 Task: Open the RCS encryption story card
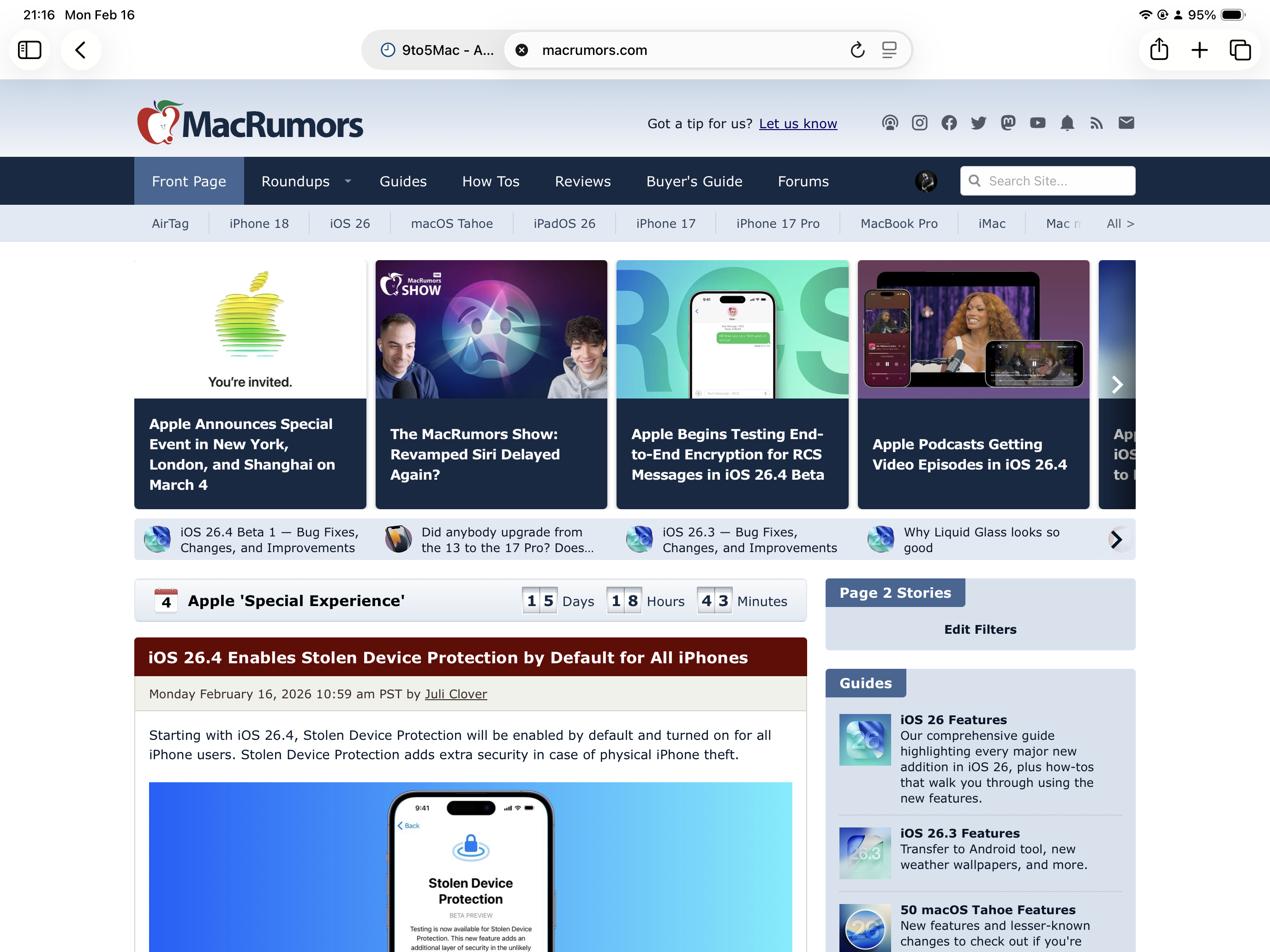point(733,385)
